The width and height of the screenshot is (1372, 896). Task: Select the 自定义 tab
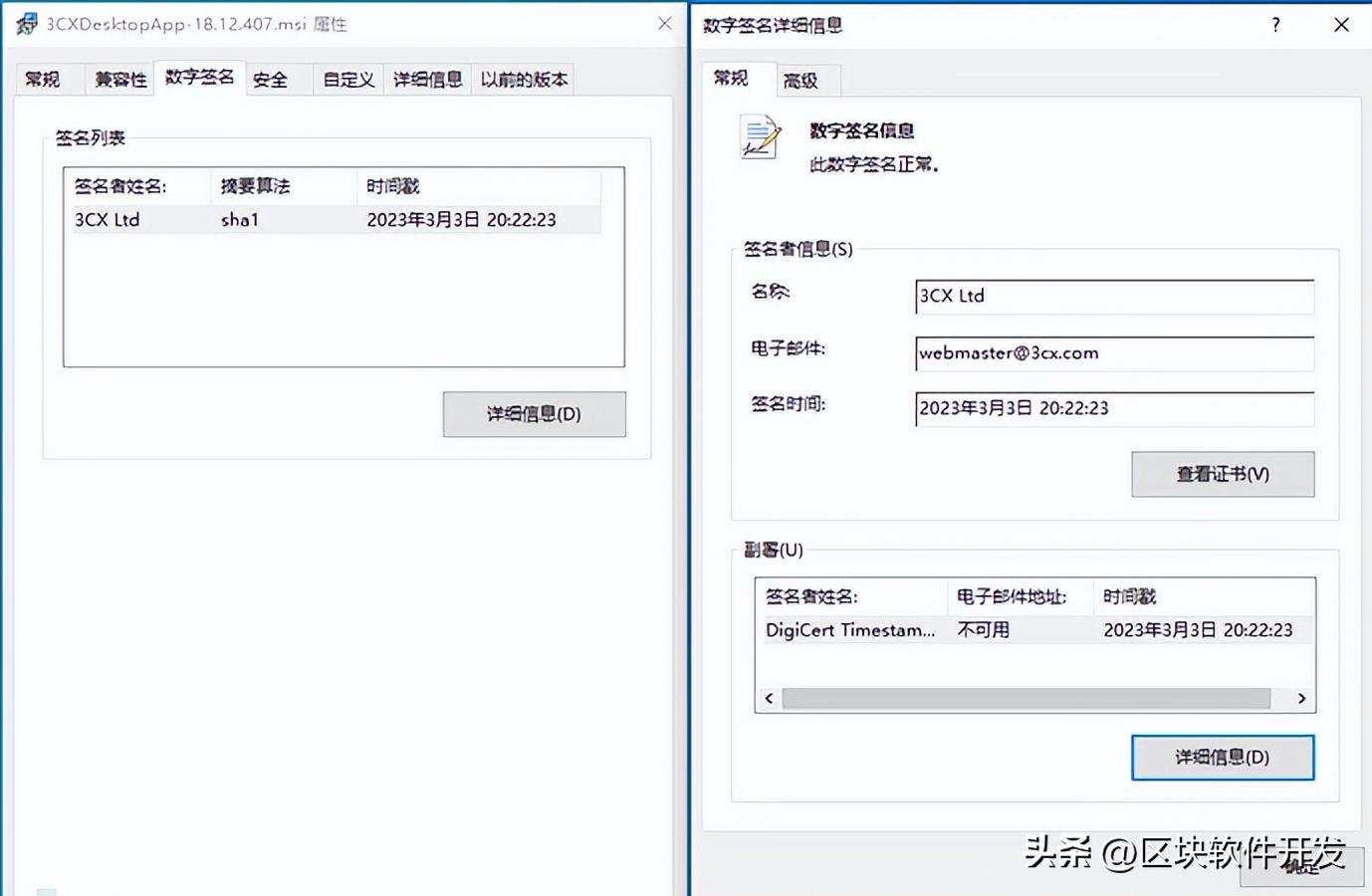346,79
